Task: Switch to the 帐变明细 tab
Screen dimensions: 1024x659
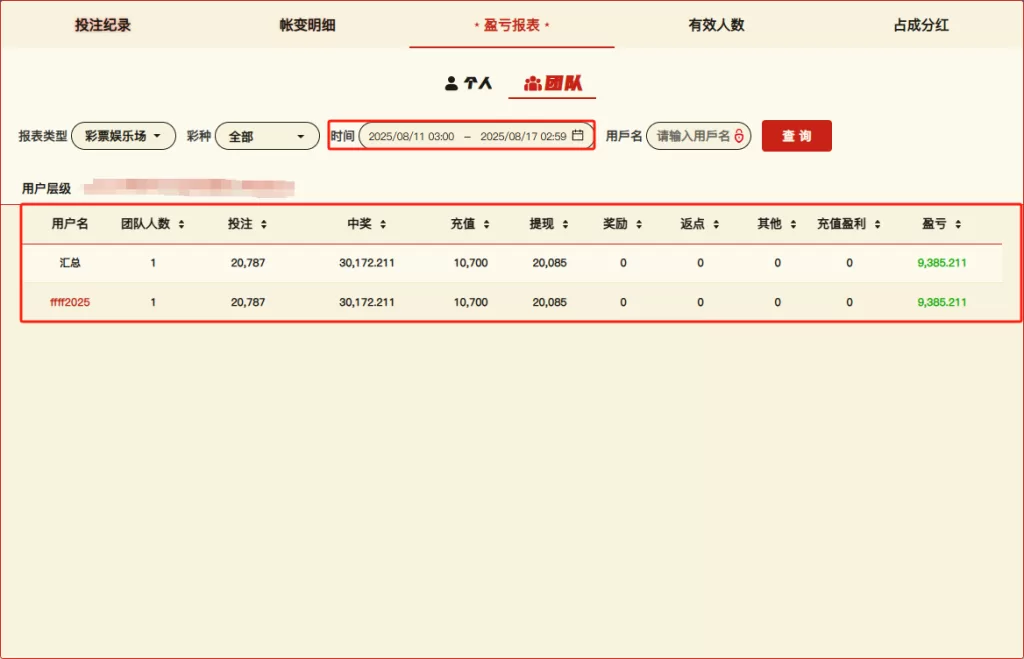Action: (307, 25)
